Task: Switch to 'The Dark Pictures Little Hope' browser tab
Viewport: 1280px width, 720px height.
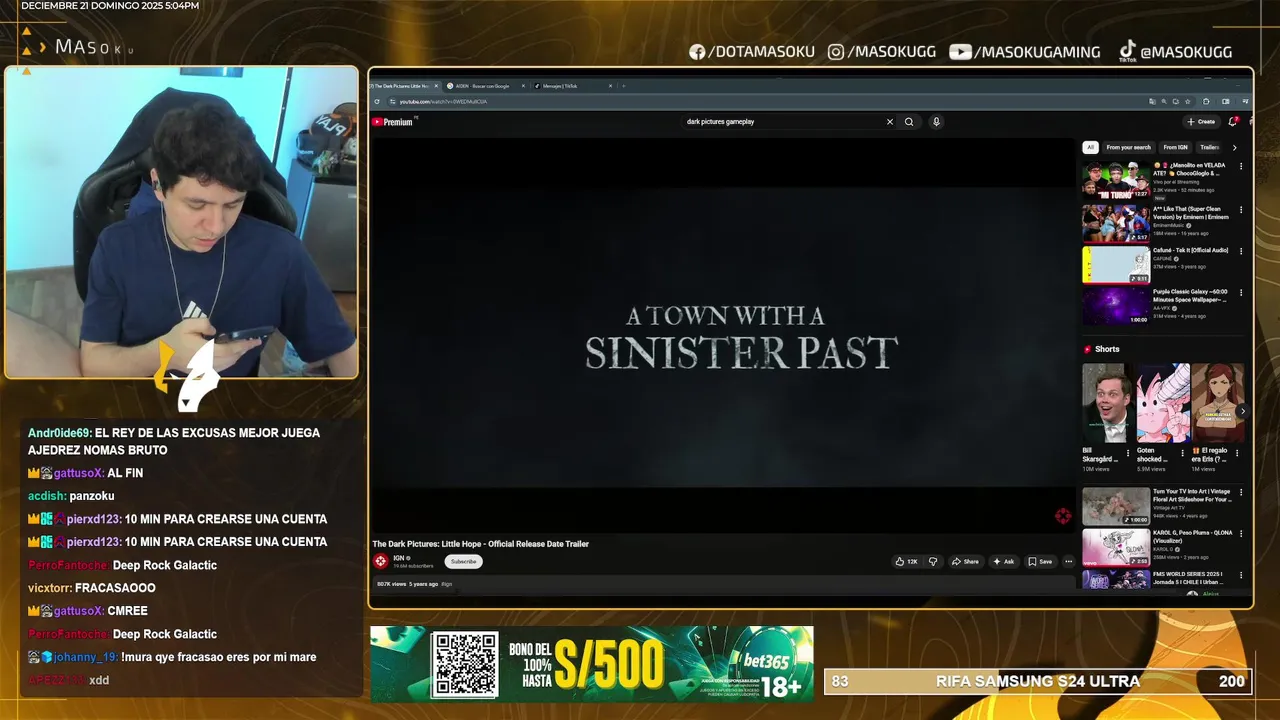Action: pos(400,86)
